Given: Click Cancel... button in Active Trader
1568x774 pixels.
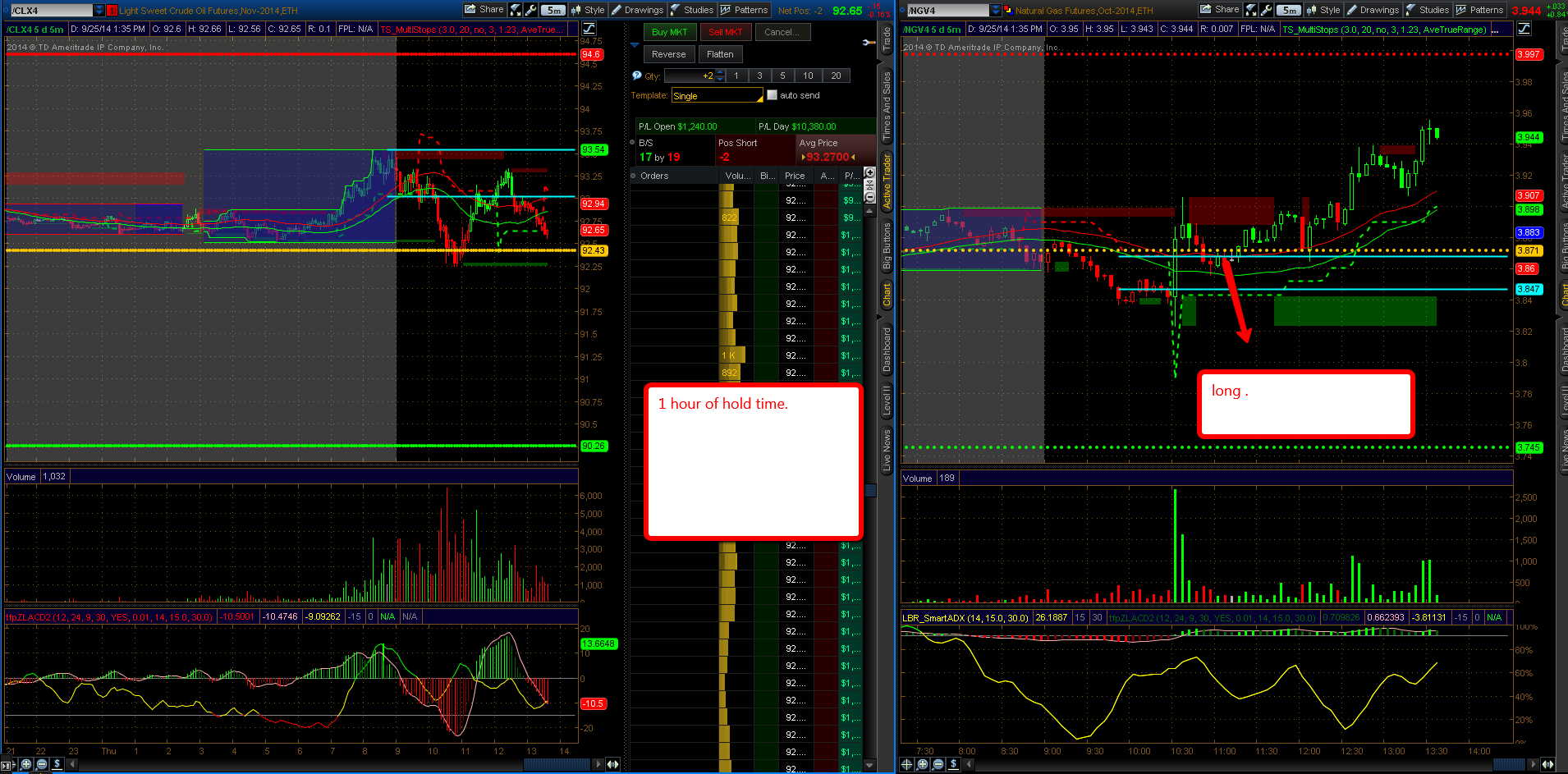Looking at the screenshot, I should pyautogui.click(x=782, y=32).
